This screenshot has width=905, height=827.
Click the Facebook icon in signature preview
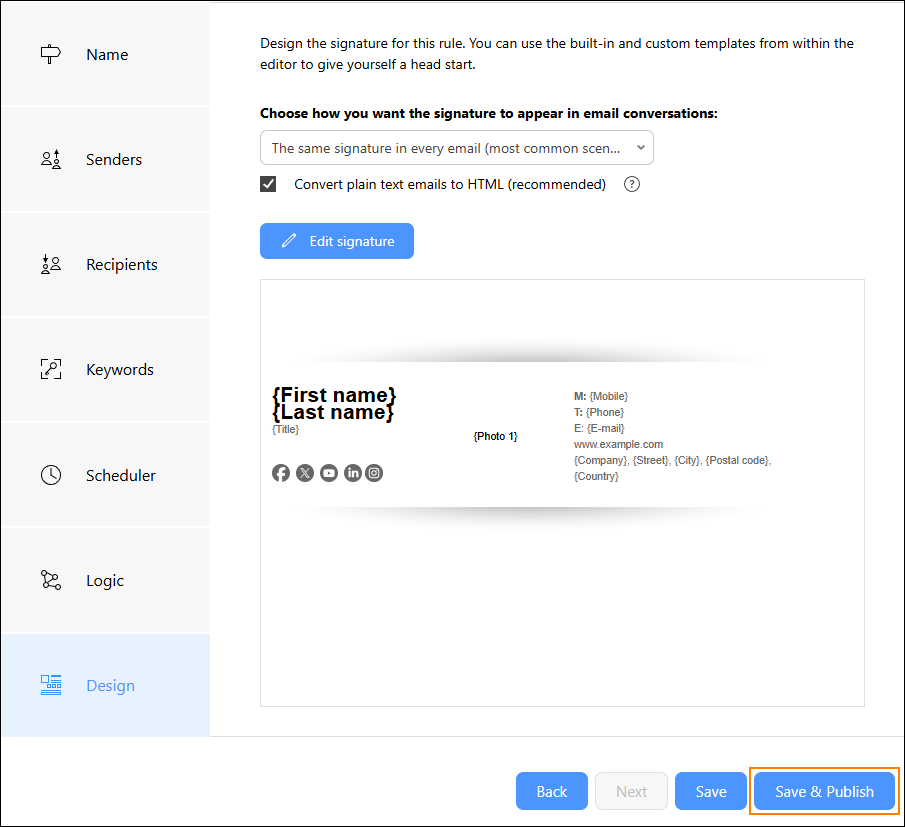click(281, 473)
